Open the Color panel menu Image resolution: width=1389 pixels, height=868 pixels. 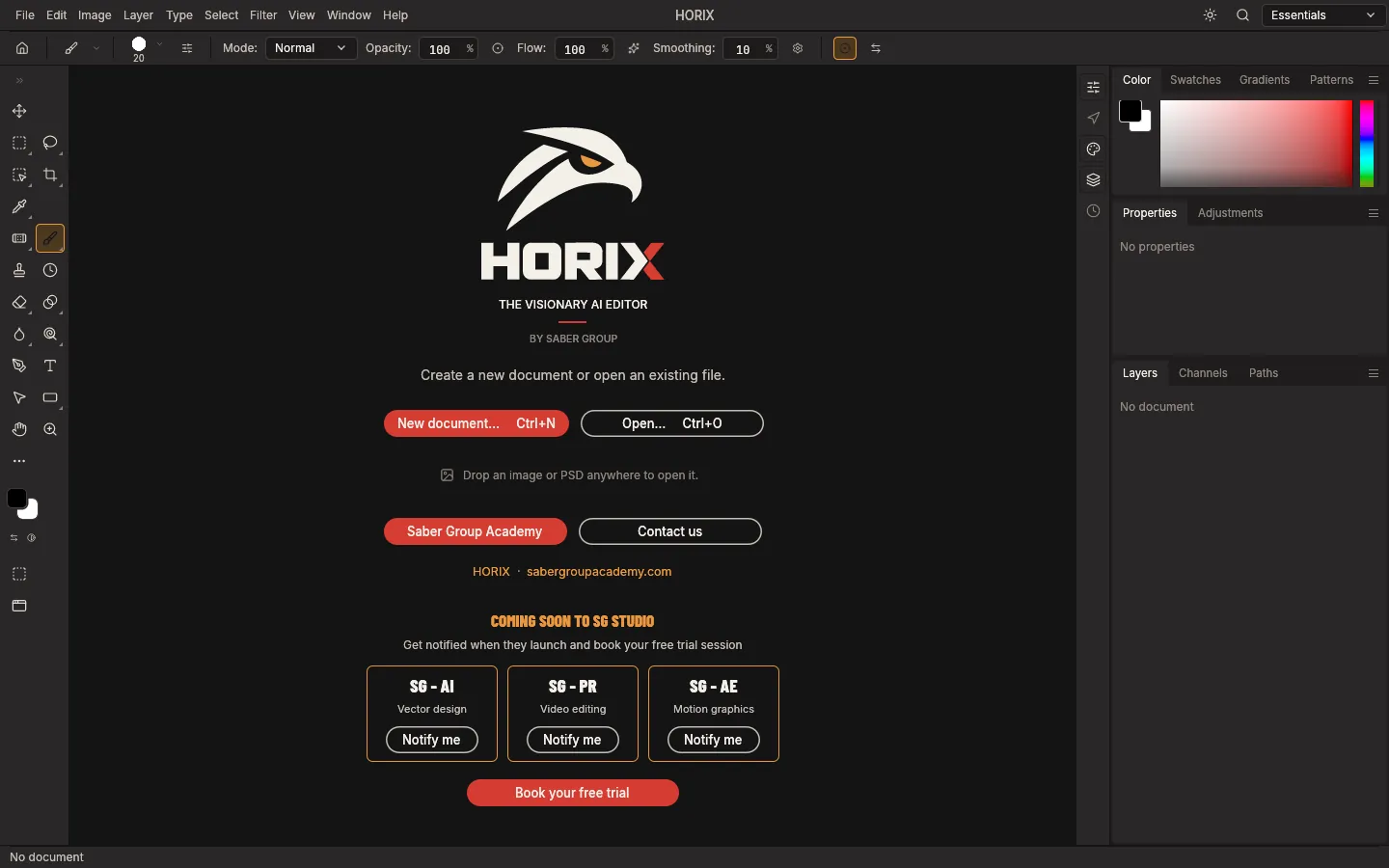(x=1374, y=80)
